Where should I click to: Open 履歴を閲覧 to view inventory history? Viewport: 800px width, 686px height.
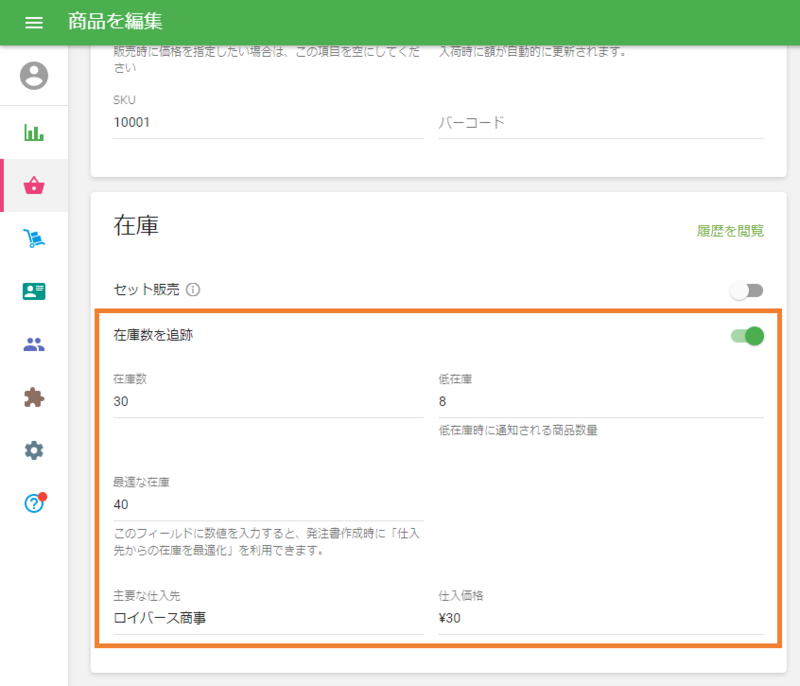tap(727, 231)
